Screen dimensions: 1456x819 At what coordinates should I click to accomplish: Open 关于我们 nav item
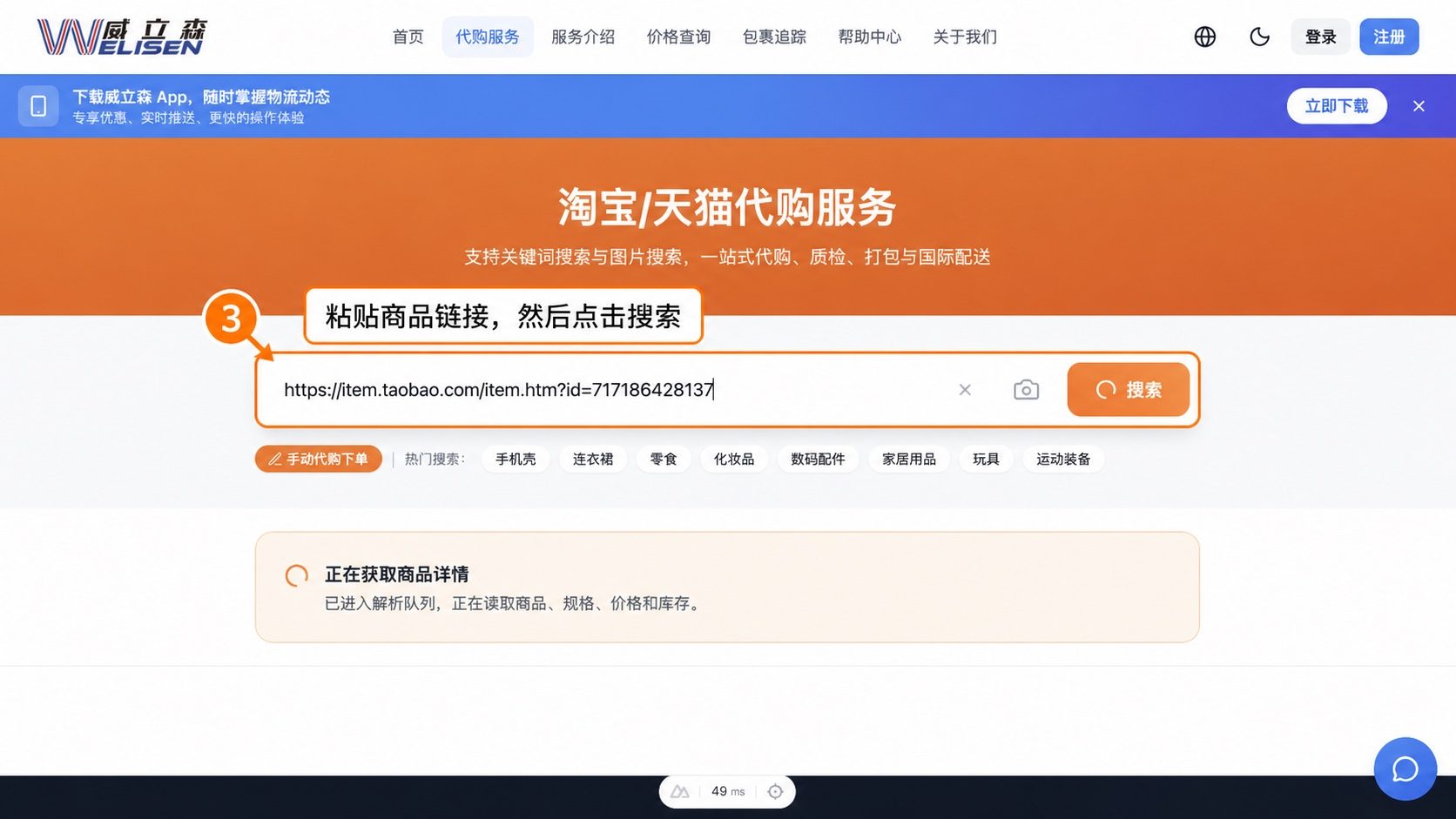[965, 37]
